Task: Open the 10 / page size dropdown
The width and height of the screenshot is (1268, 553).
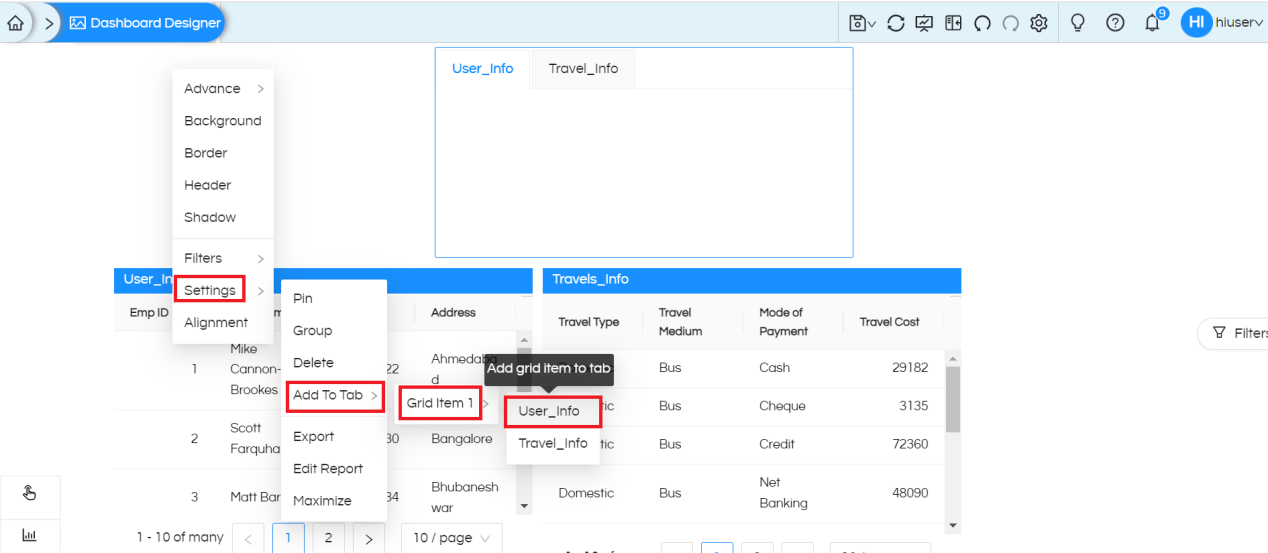Action: 452,538
